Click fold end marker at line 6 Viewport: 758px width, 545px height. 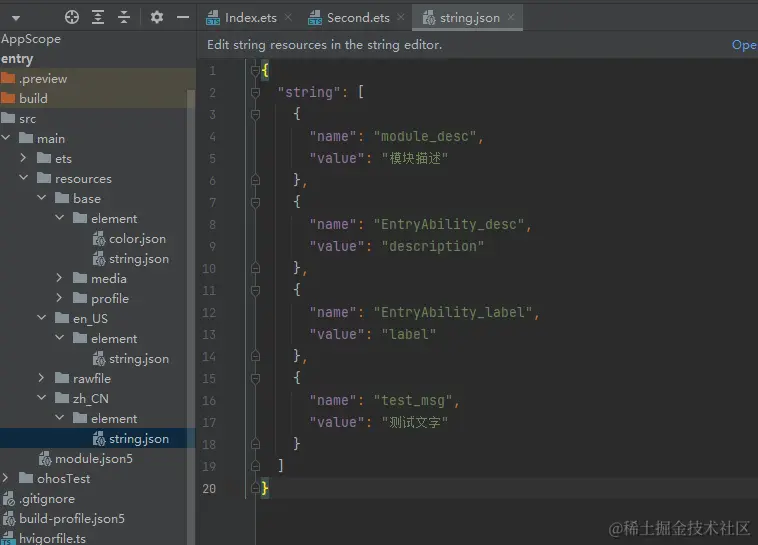tap(255, 180)
